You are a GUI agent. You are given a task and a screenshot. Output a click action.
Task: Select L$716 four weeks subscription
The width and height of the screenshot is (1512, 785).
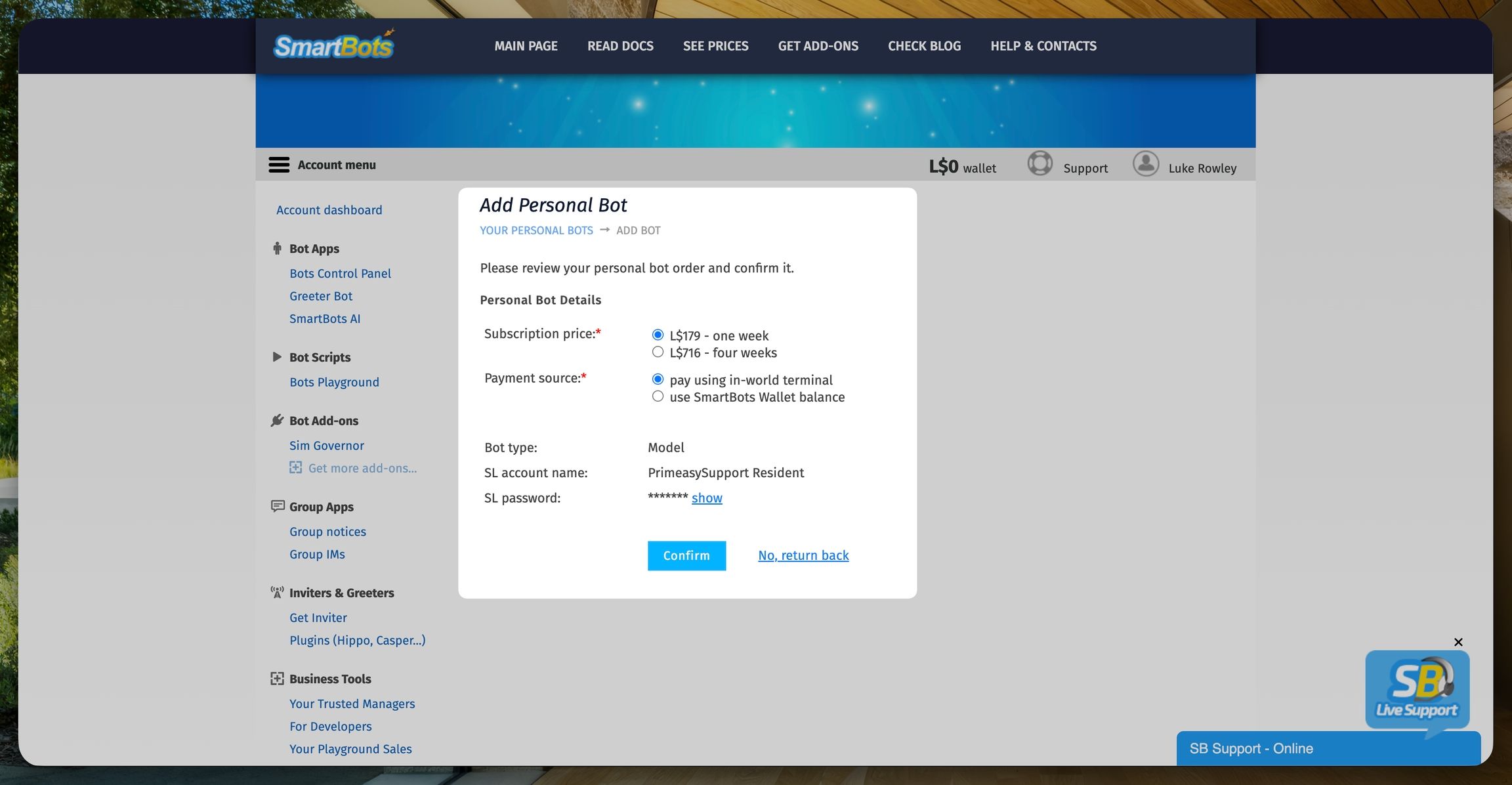[x=658, y=352]
